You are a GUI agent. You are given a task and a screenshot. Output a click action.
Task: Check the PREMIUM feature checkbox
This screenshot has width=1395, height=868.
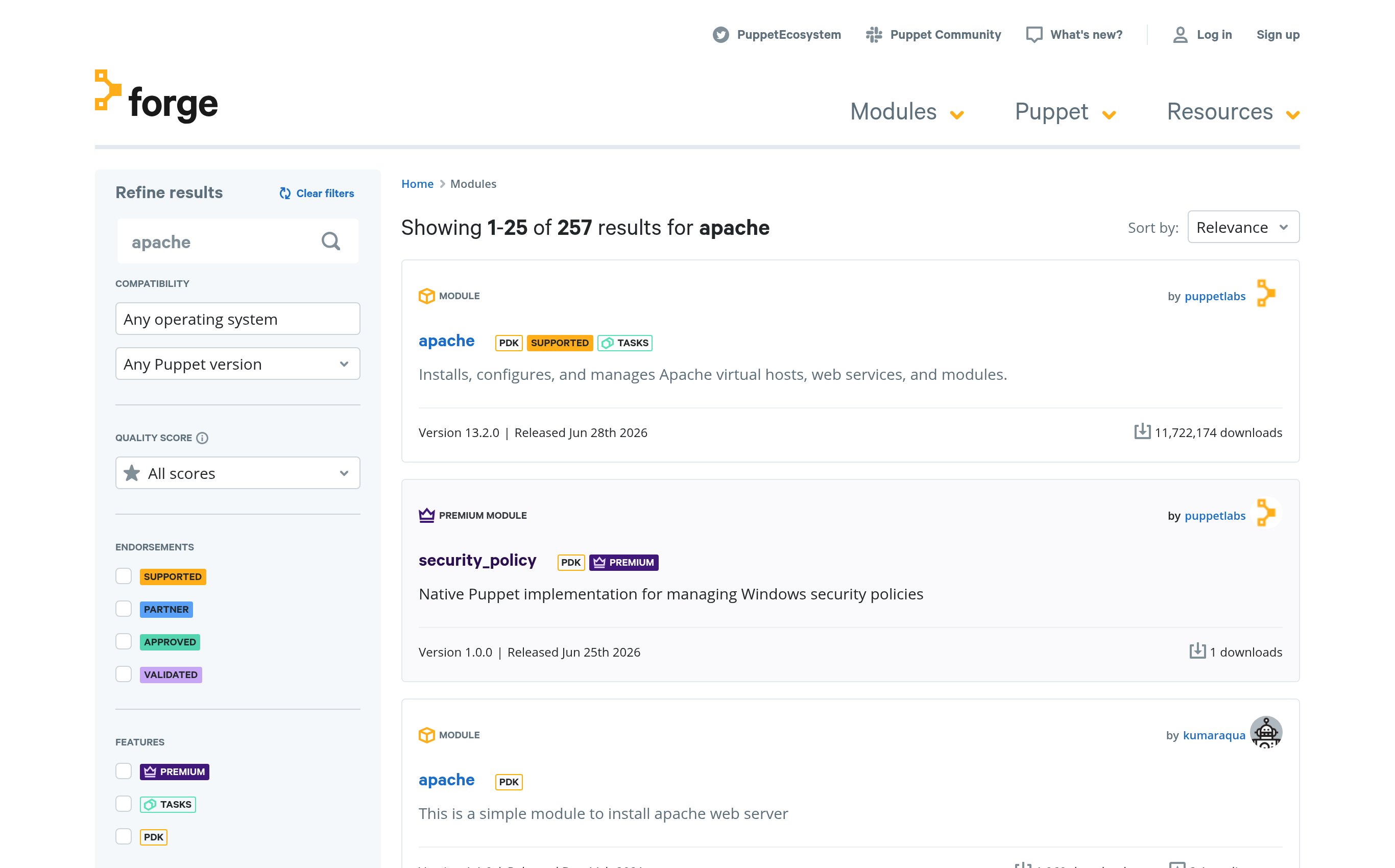pyautogui.click(x=124, y=771)
